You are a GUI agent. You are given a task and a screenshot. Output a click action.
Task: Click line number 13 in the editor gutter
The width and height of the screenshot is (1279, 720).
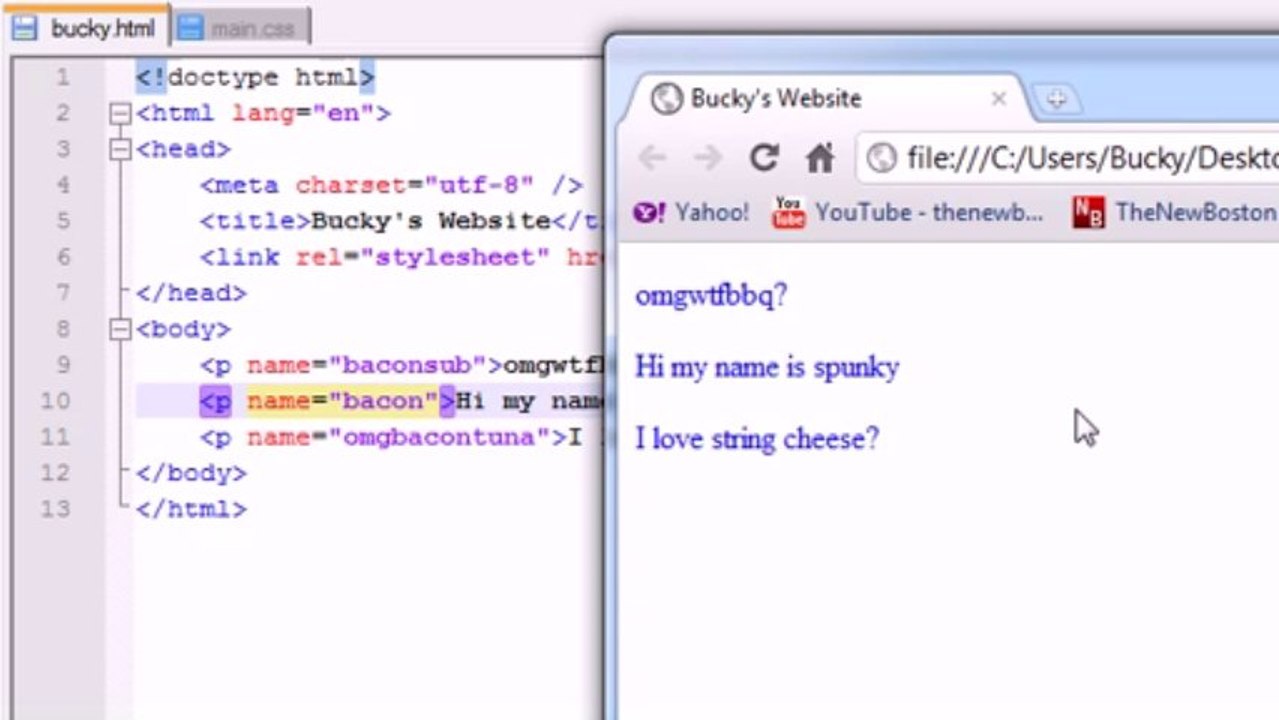point(55,509)
